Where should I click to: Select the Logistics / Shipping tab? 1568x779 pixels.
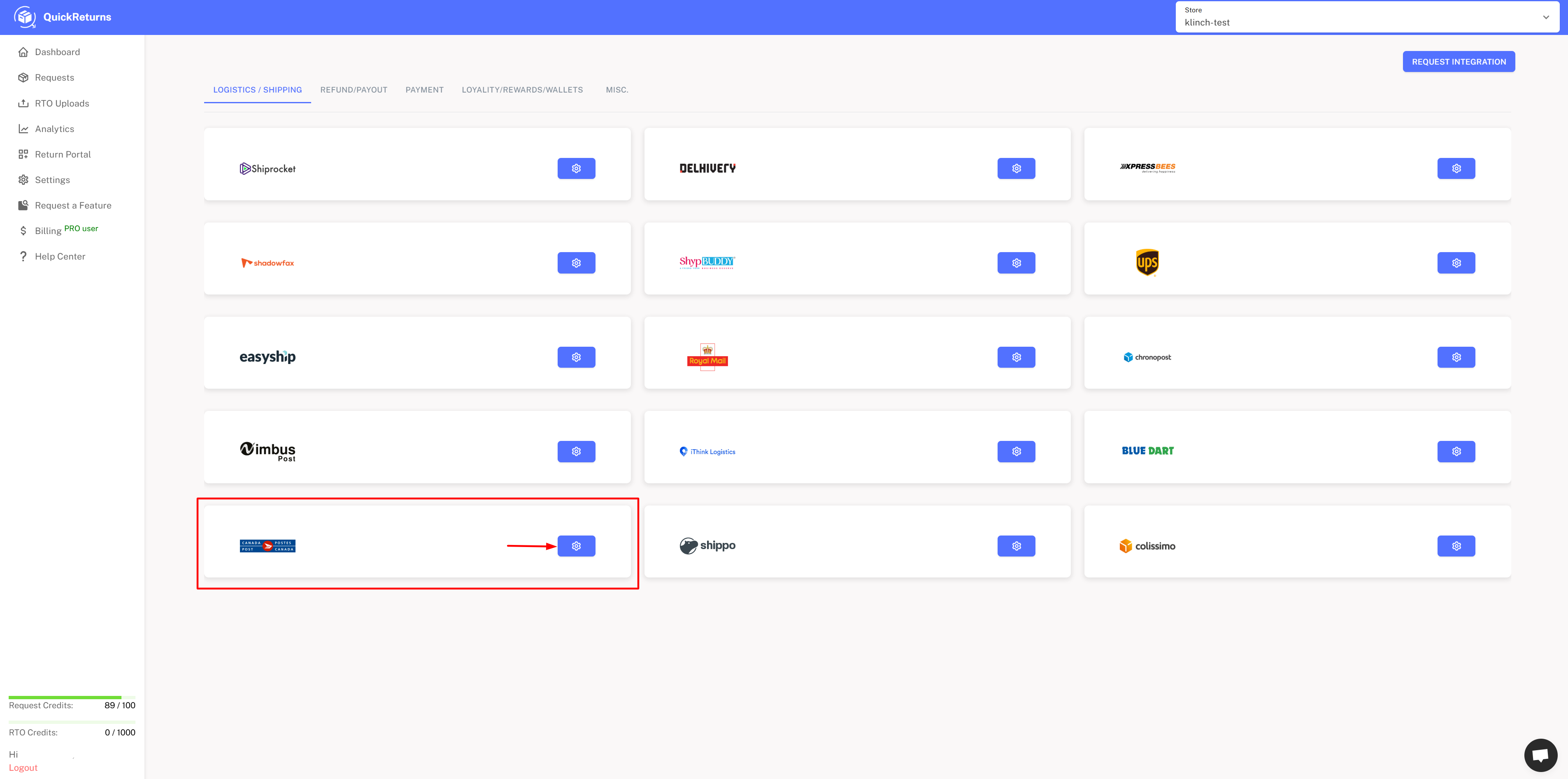[x=258, y=90]
